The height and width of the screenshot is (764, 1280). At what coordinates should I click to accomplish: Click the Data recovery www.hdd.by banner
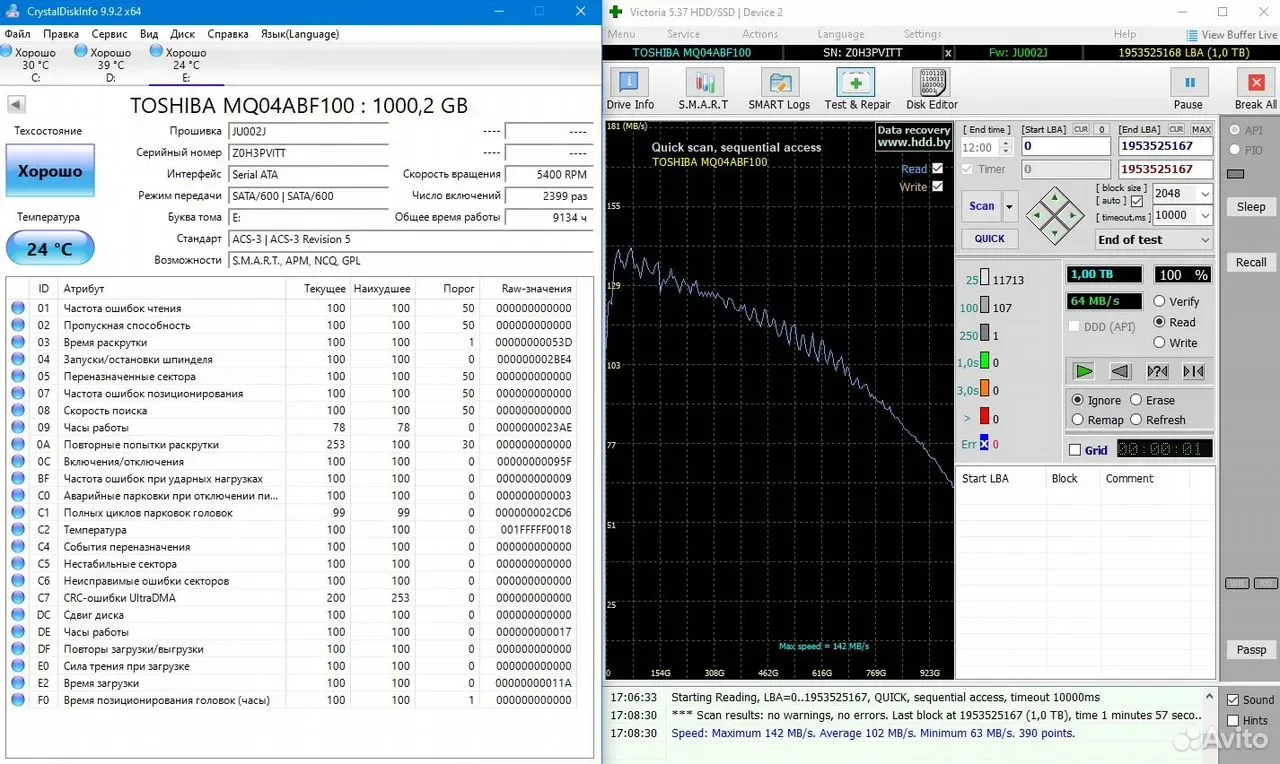click(913, 136)
